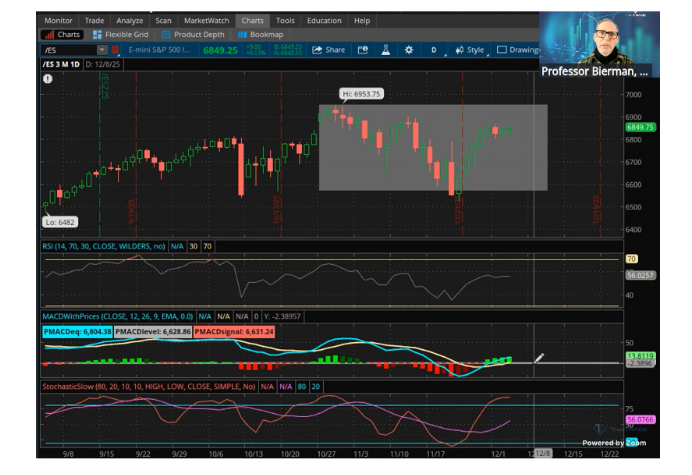Click the exclamation alert icon on chart
This screenshot has height=475, width=692.
coord(48,78)
